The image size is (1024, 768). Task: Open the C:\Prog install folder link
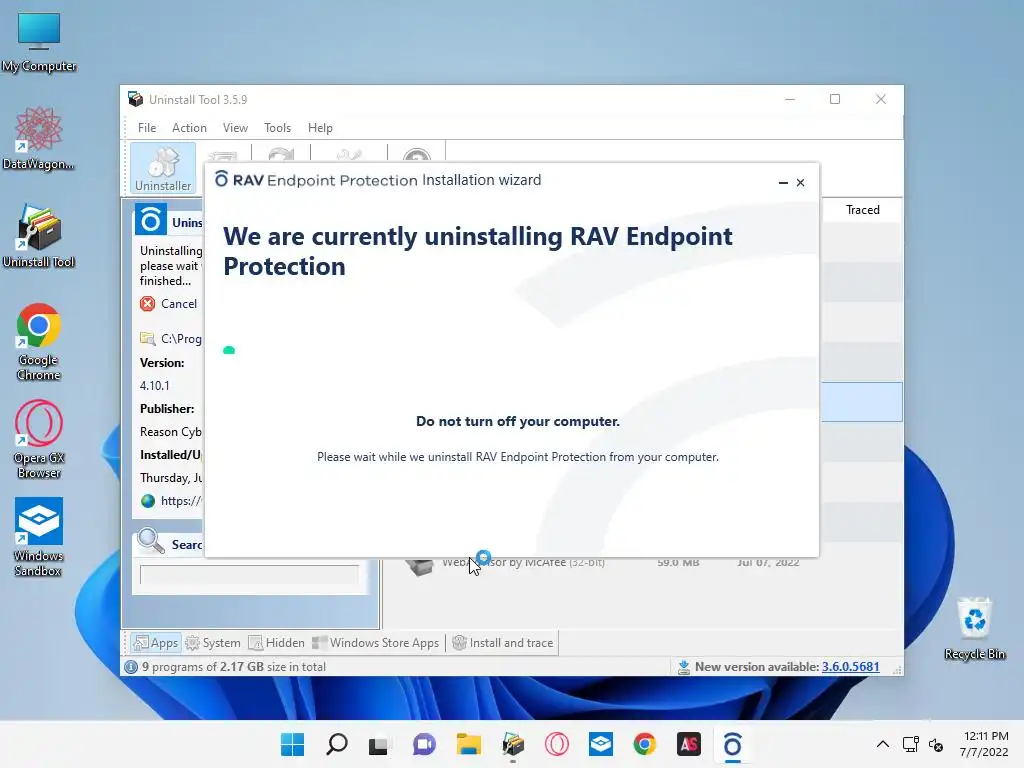coord(181,338)
